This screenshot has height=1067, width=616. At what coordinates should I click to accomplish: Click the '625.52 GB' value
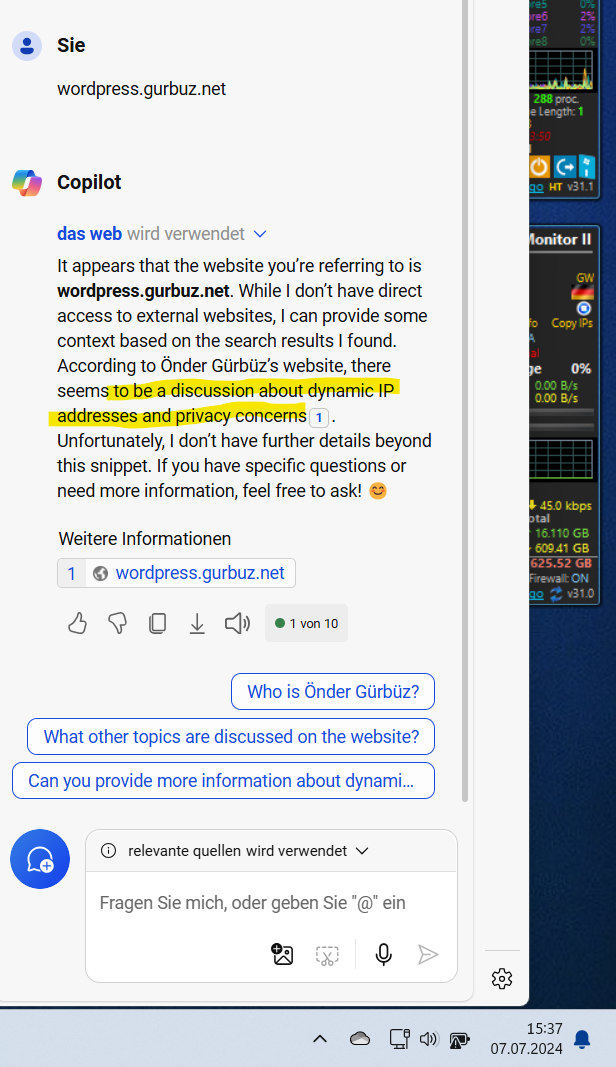(562, 563)
